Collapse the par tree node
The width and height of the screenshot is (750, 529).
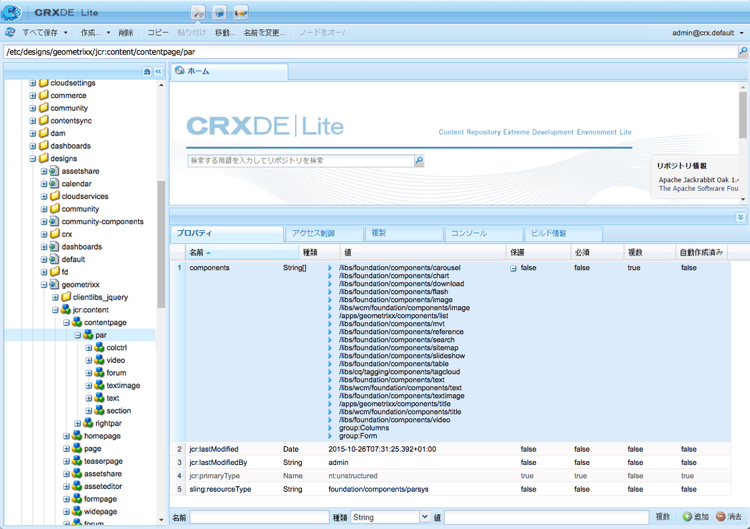pos(77,335)
